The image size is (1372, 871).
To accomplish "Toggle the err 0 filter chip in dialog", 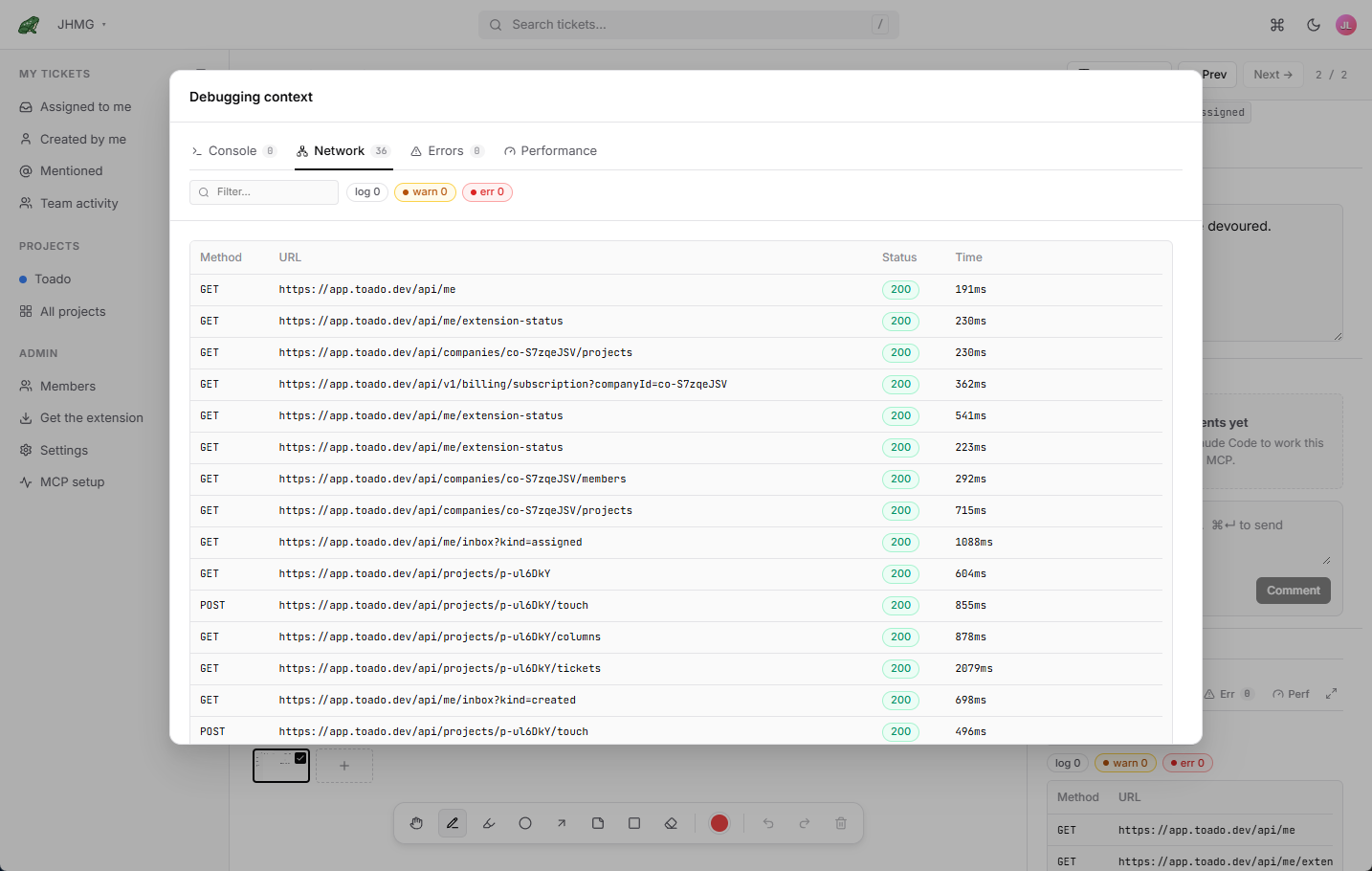I will click(487, 192).
